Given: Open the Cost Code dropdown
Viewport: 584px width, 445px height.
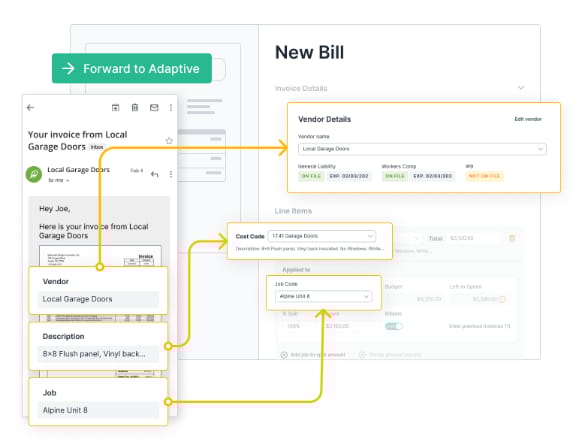Looking at the screenshot, I should [x=322, y=236].
